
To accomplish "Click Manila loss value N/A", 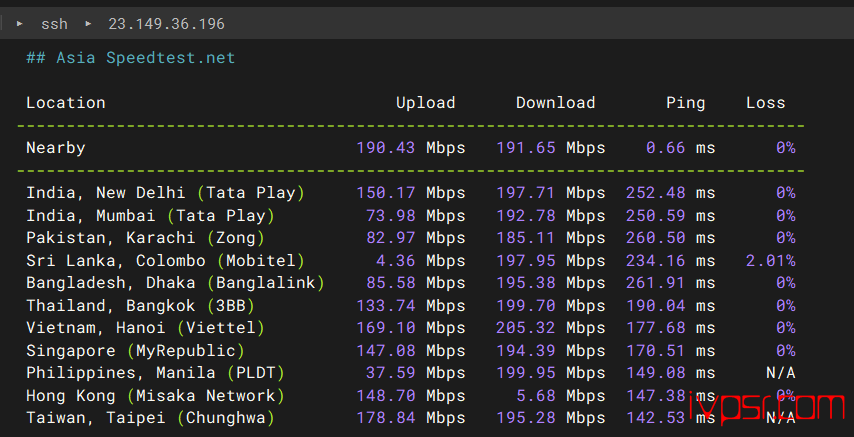I will click(x=780, y=373).
